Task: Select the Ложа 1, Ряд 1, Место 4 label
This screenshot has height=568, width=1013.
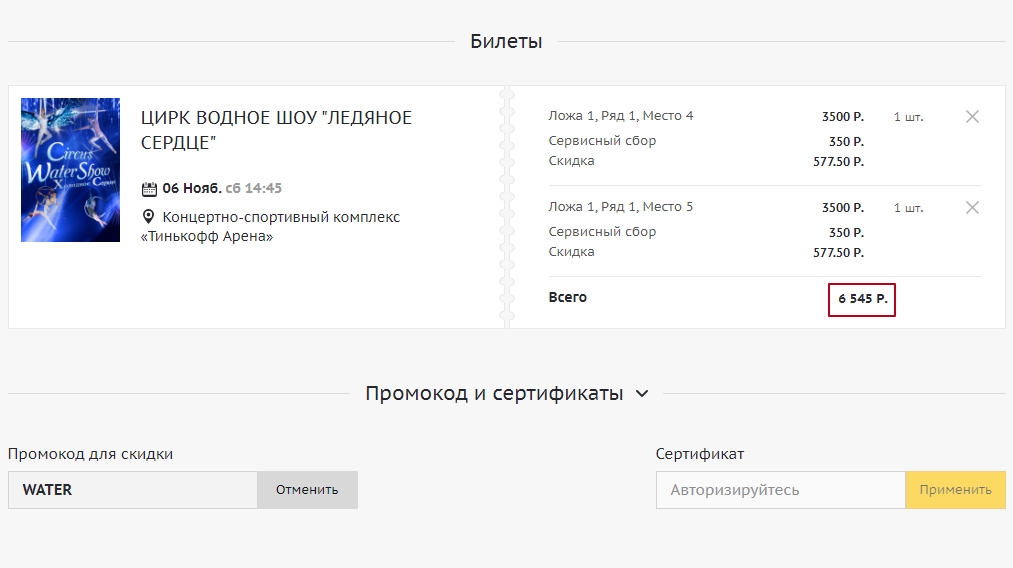Action: [x=620, y=116]
